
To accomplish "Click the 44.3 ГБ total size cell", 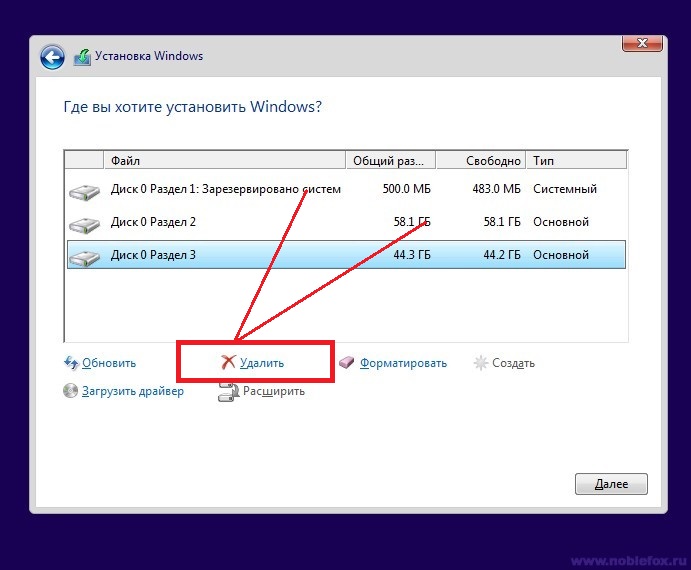I will point(412,255).
